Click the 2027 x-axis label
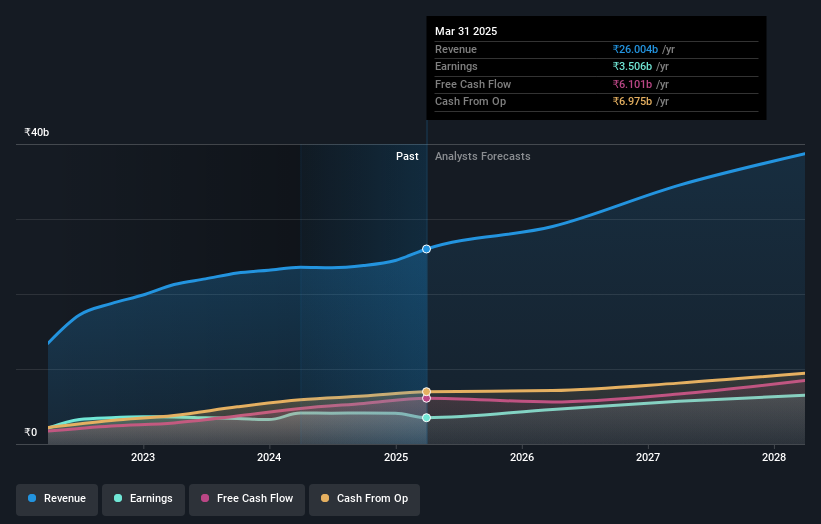This screenshot has width=821, height=524. (648, 458)
